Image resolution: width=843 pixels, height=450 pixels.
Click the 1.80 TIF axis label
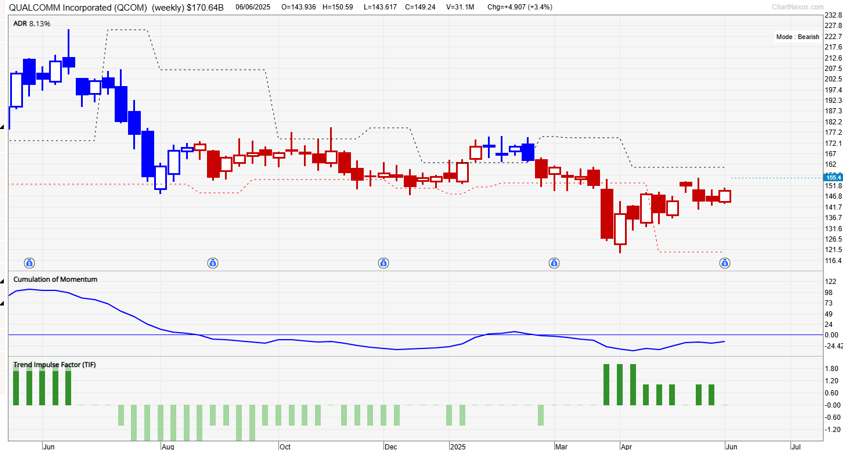point(832,369)
